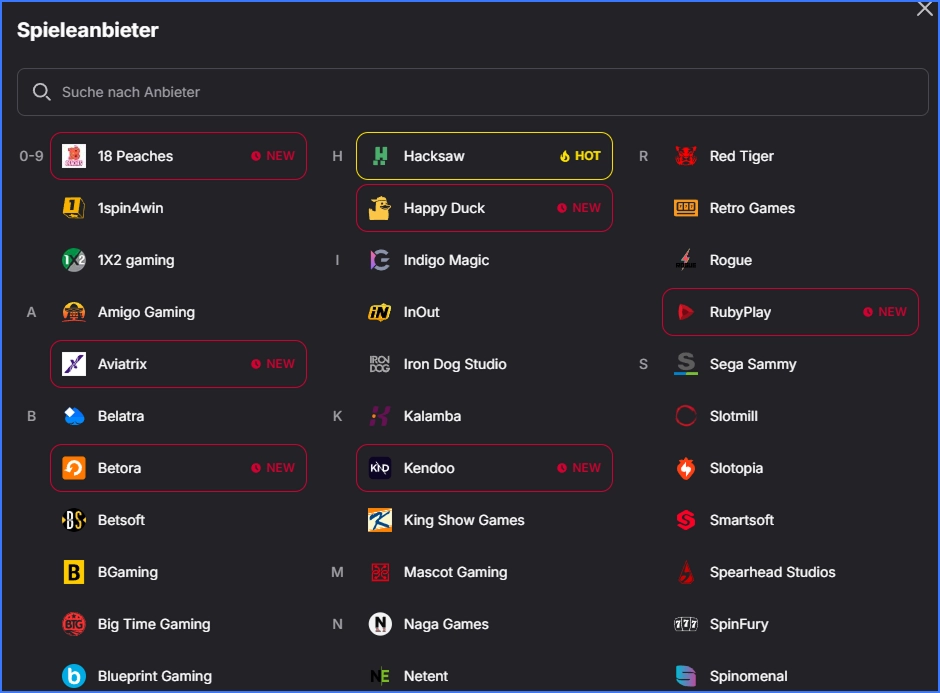
Task: Open the Kendoo provider name
Action: (429, 468)
